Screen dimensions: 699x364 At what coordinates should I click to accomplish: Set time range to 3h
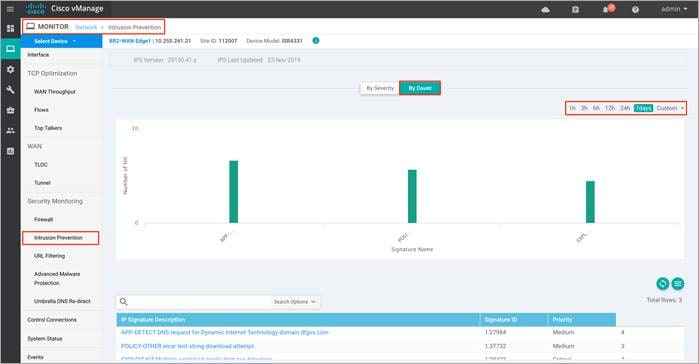pyautogui.click(x=584, y=108)
